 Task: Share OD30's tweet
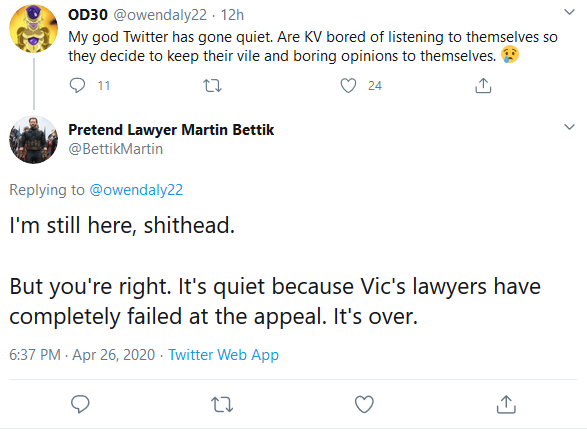pyautogui.click(x=483, y=86)
